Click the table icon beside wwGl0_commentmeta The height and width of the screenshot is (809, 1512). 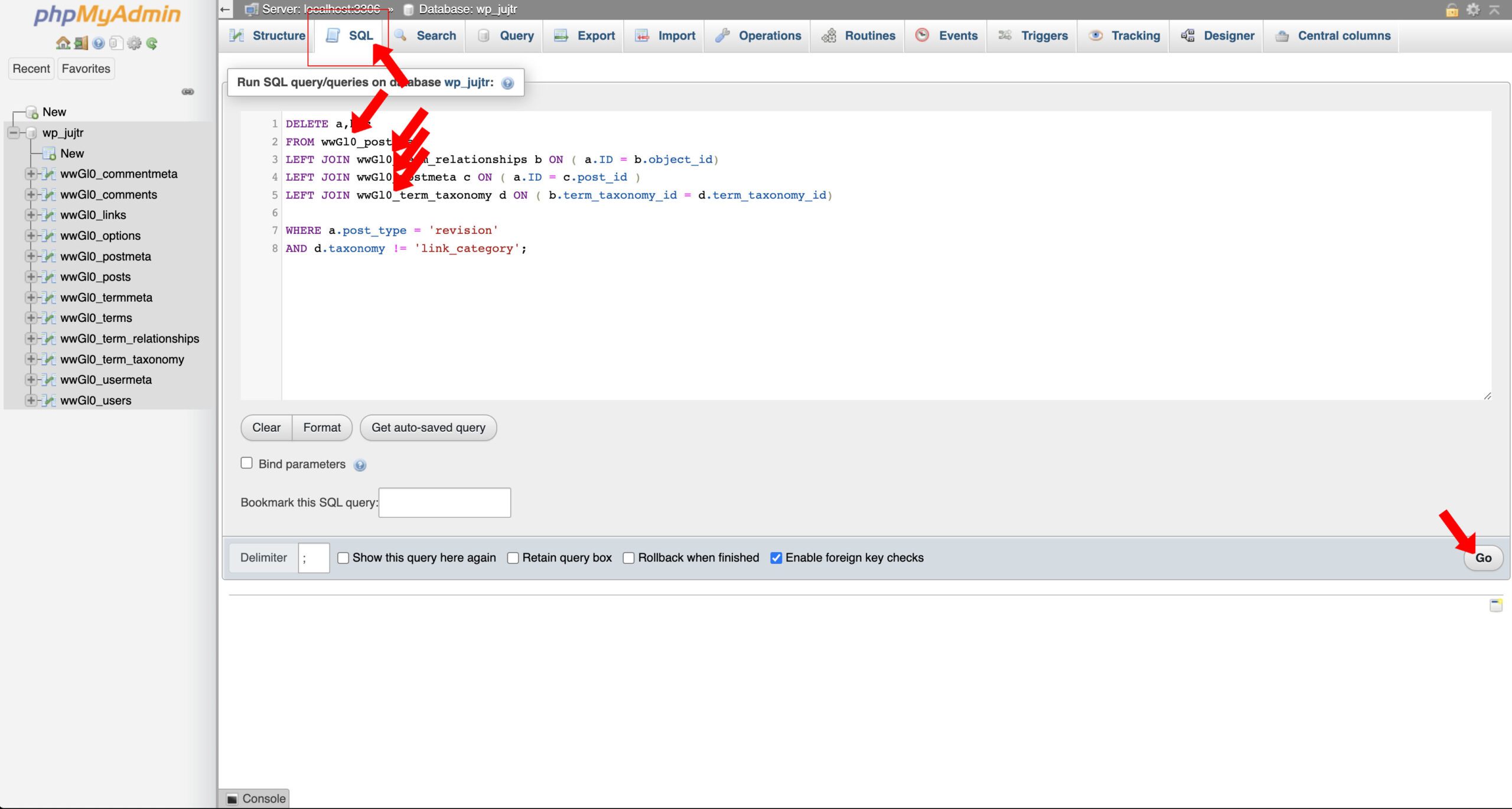click(50, 174)
